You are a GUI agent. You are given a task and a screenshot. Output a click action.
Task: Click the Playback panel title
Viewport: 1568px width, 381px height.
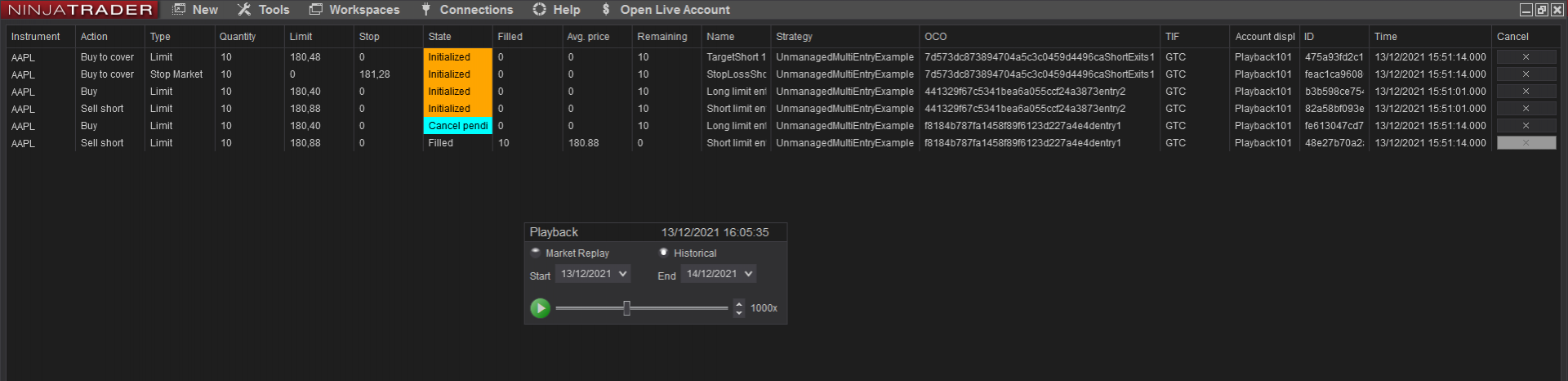[x=554, y=232]
